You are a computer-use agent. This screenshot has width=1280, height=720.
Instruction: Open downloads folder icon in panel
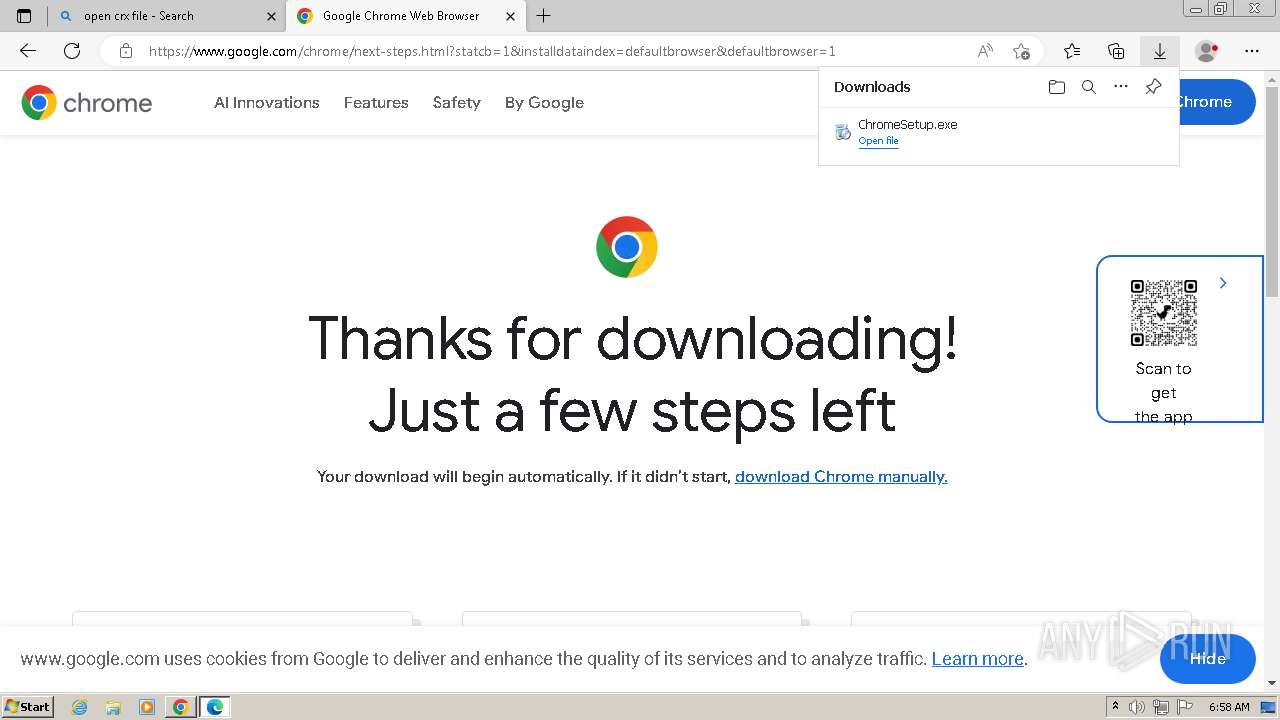click(1057, 87)
